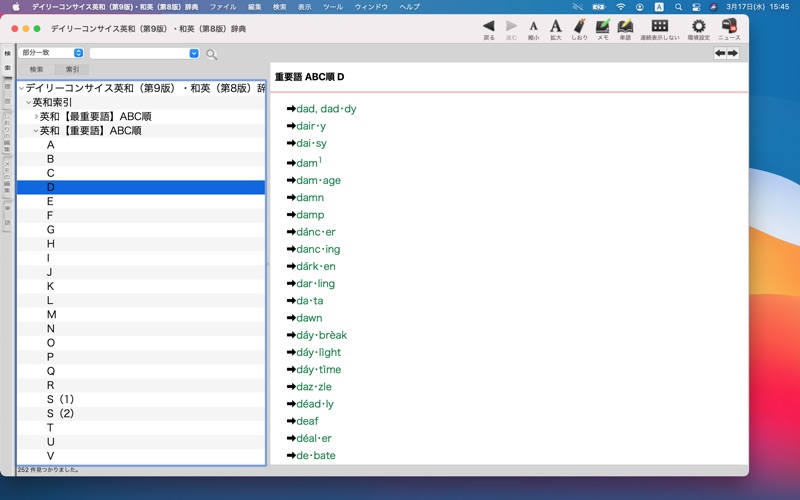Open the 部分一致 match type dropdown
800x500 pixels.
(x=51, y=53)
